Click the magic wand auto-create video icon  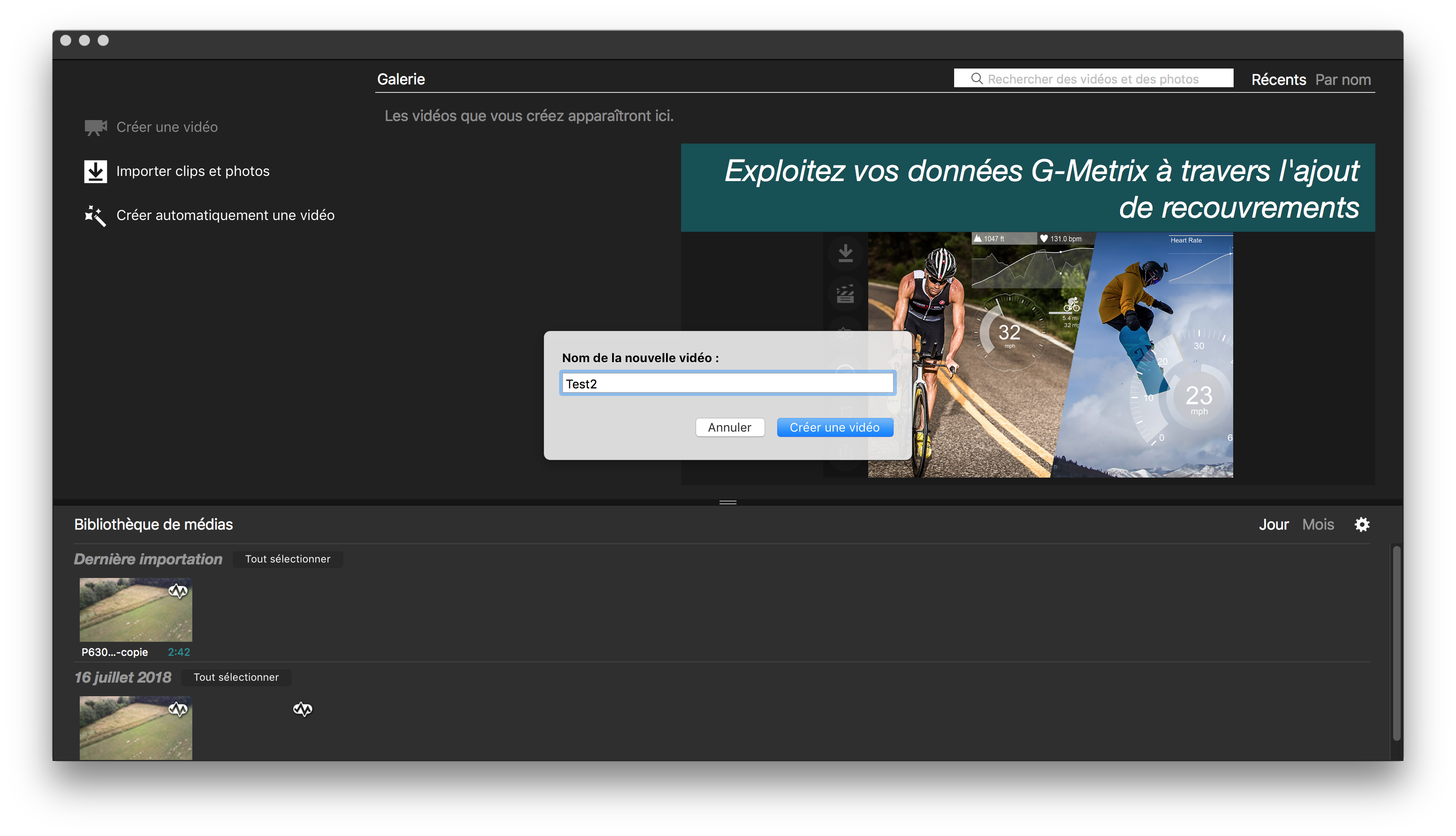pyautogui.click(x=95, y=215)
